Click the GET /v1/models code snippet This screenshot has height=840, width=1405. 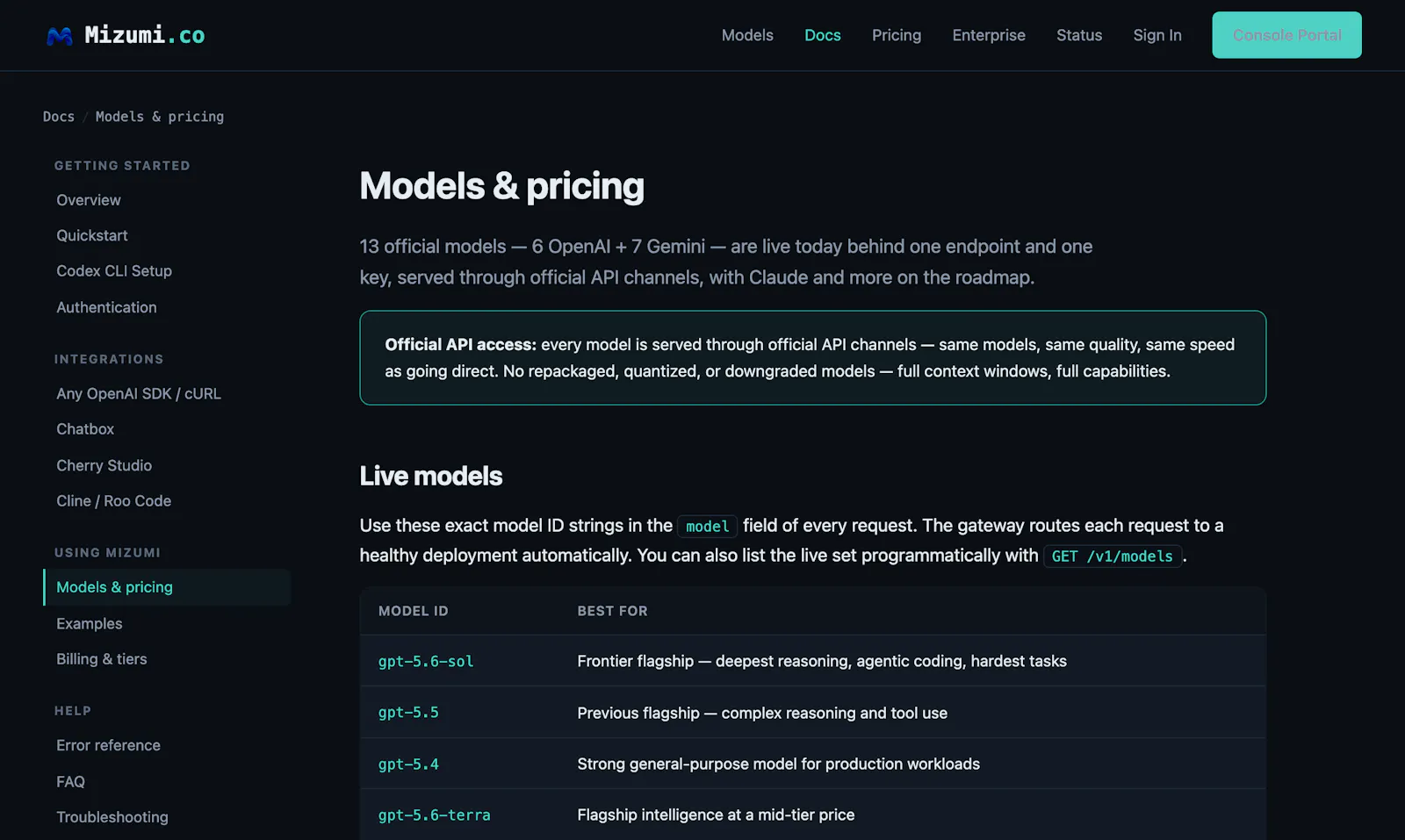(x=1112, y=556)
